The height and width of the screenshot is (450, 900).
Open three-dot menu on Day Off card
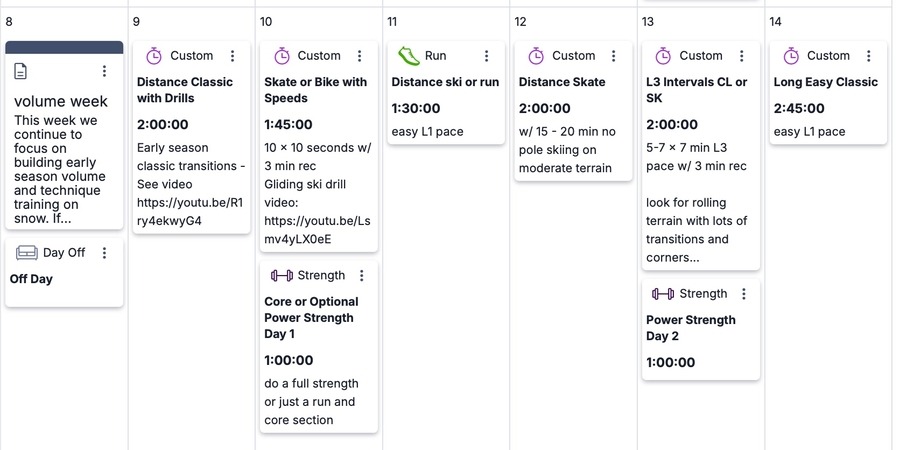(104, 253)
